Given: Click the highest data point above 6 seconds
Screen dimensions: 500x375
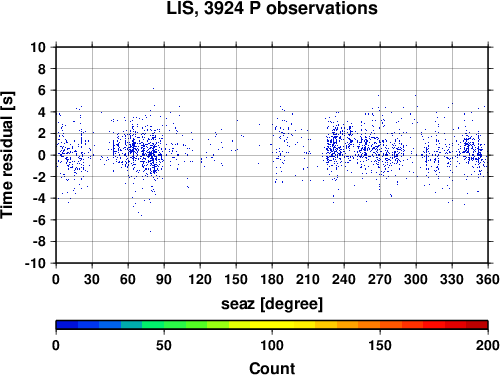Looking at the screenshot, I should (153, 88).
